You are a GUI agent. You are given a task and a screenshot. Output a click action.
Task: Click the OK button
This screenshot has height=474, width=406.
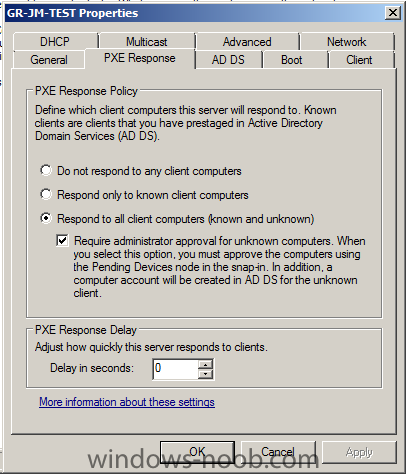point(197,452)
